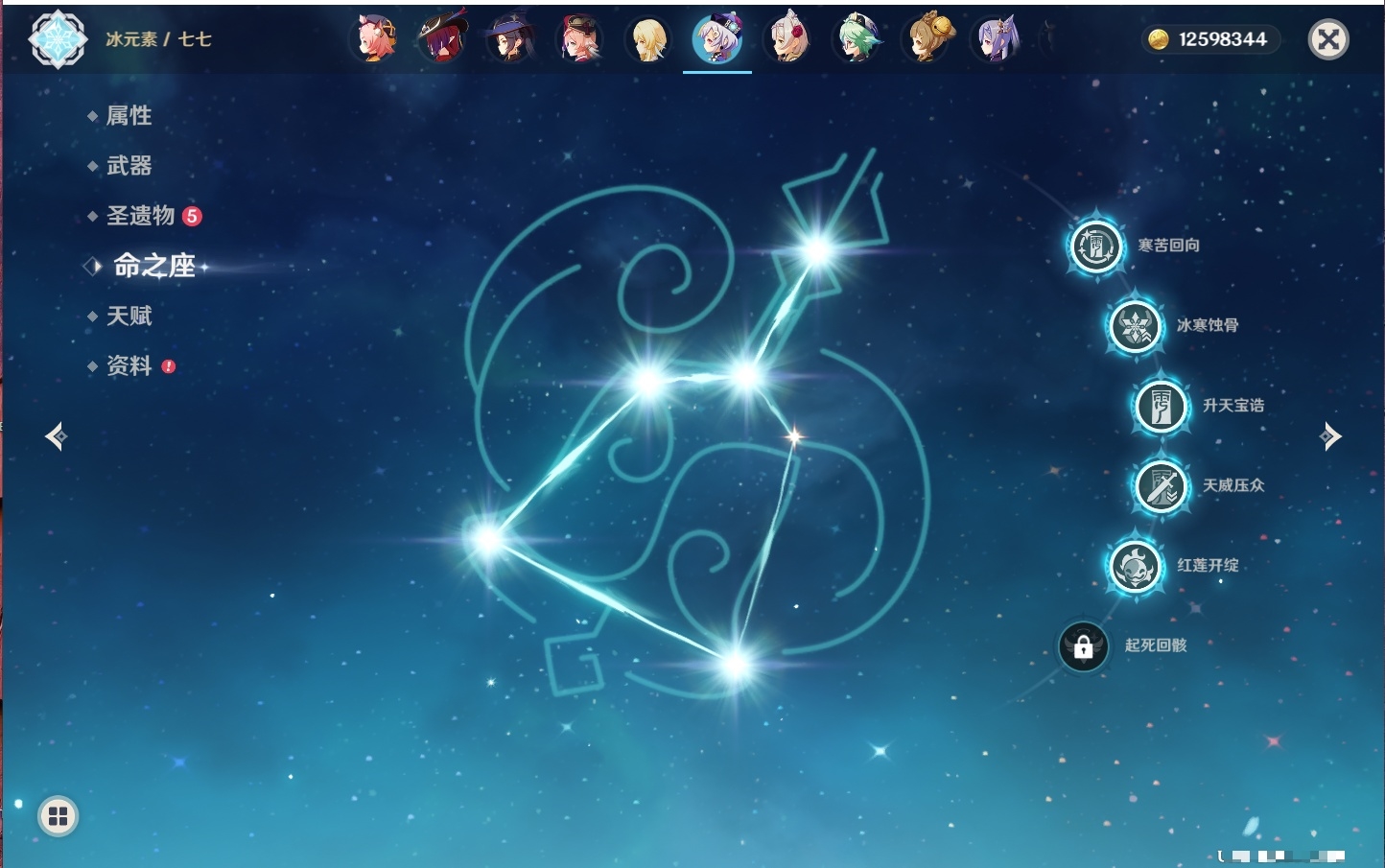Viewport: 1385px width, 868px height.
Task: Open 圣遗物 artifacts with 5 badge
Action: 141,216
